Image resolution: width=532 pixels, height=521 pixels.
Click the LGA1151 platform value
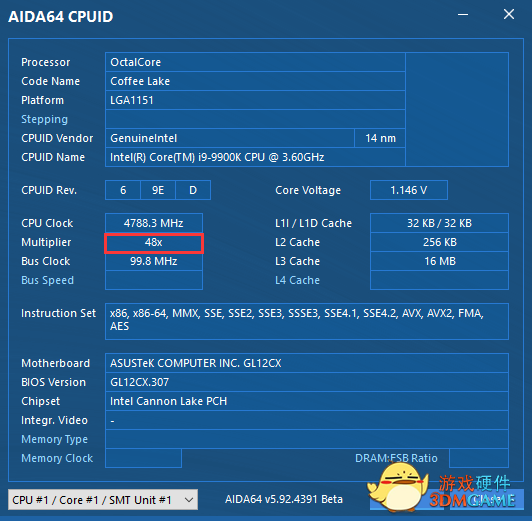(x=255, y=100)
